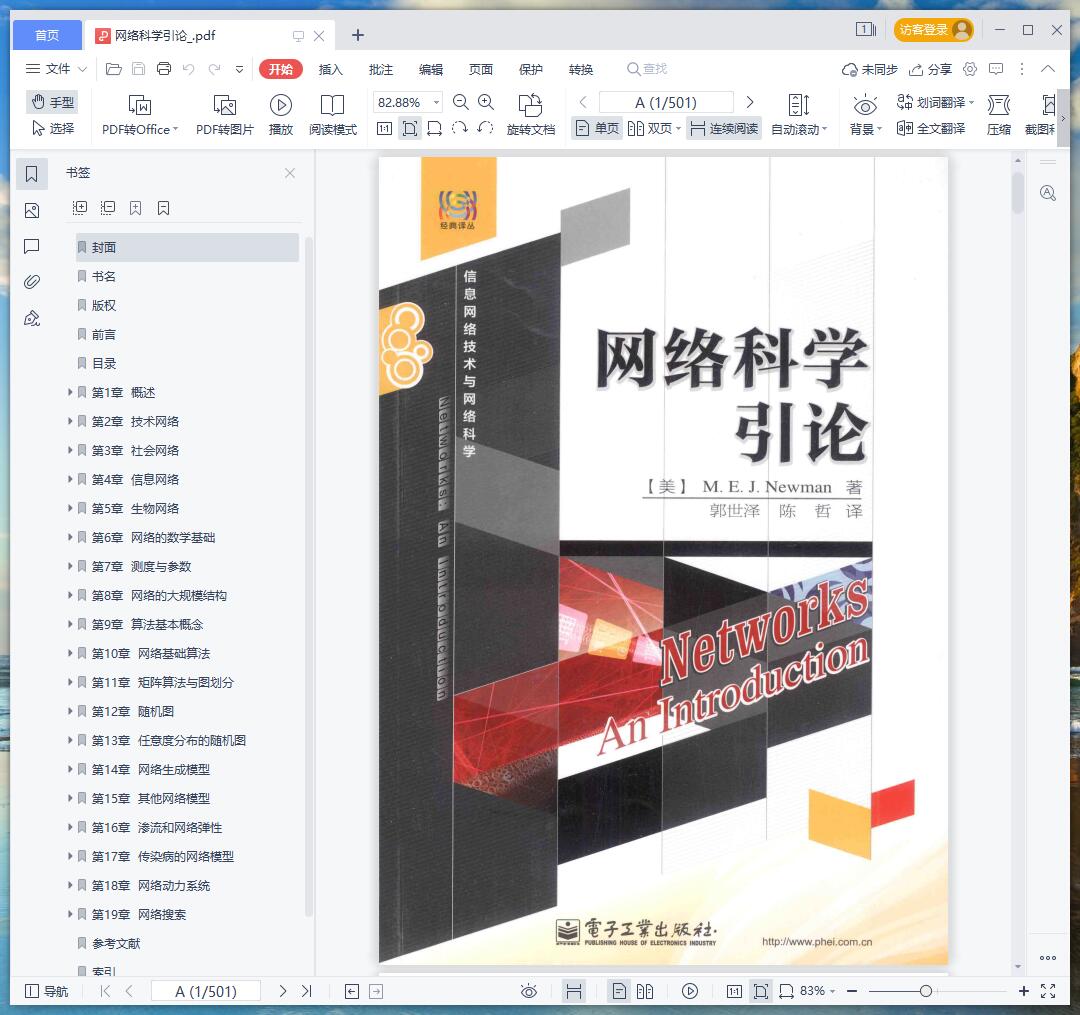Rotate counterclockwise icon in ribbon

[x=485, y=128]
